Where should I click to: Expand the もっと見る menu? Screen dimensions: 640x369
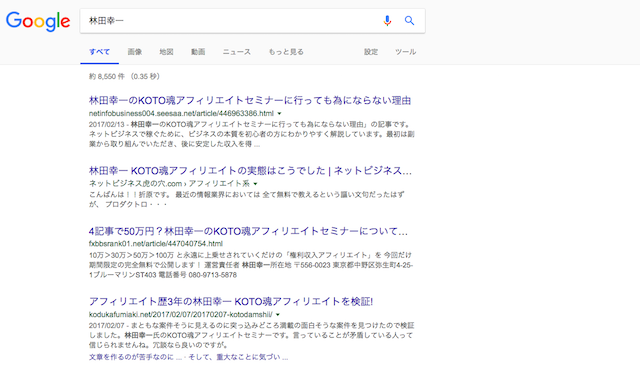click(286, 52)
